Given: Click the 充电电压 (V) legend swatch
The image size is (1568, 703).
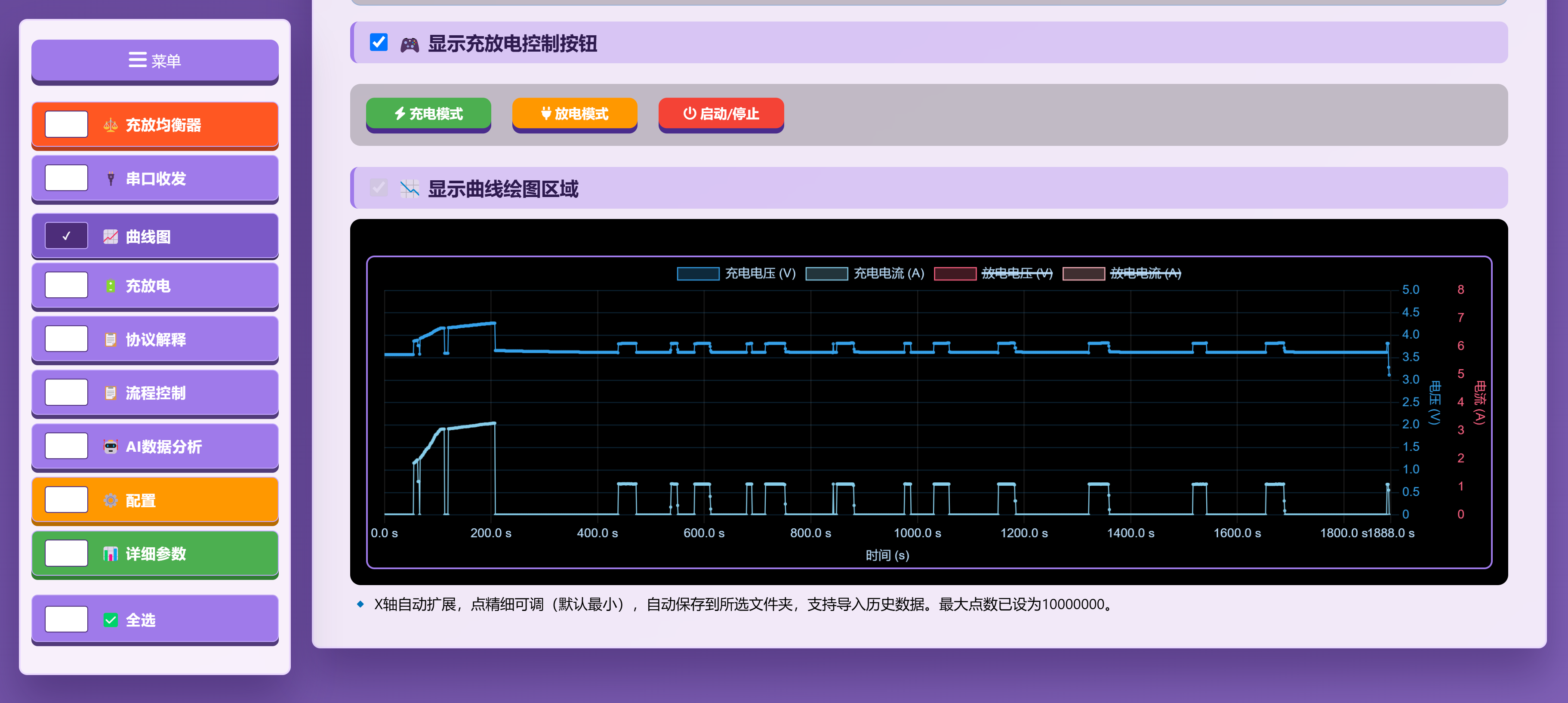Looking at the screenshot, I should coord(698,274).
